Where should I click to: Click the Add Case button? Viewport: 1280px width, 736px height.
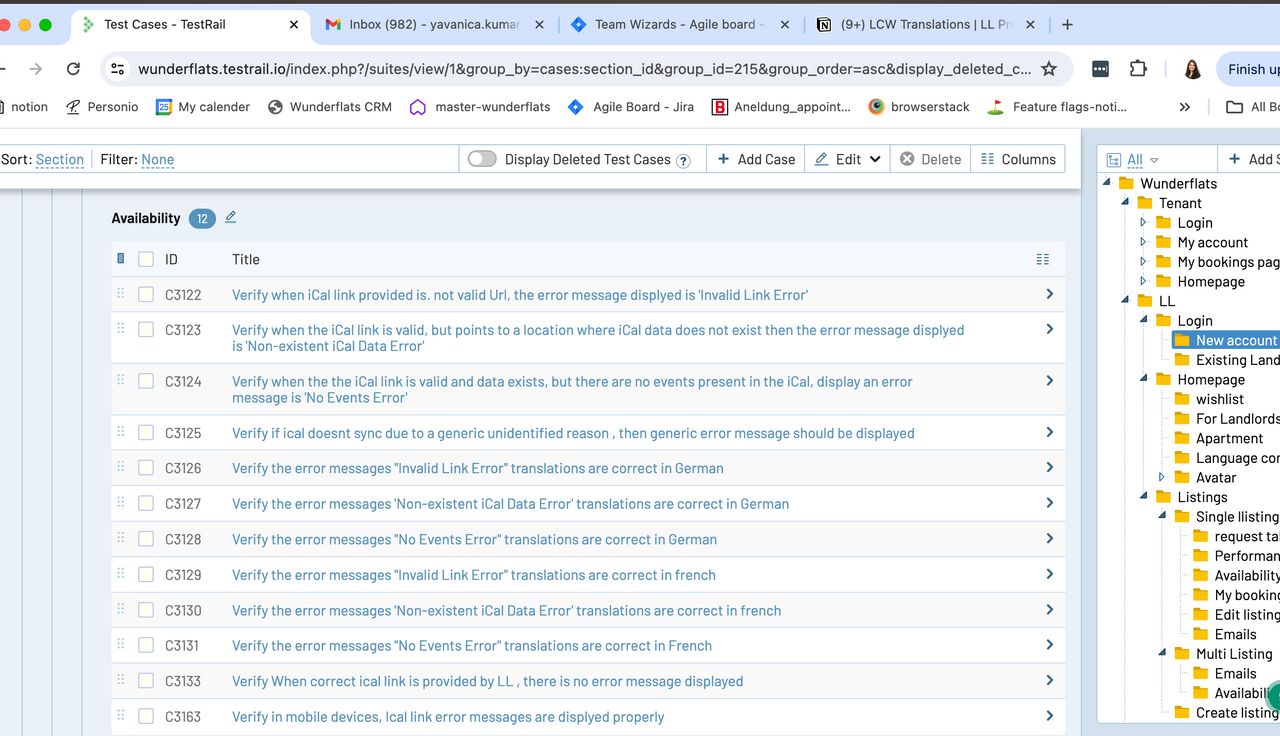756,159
